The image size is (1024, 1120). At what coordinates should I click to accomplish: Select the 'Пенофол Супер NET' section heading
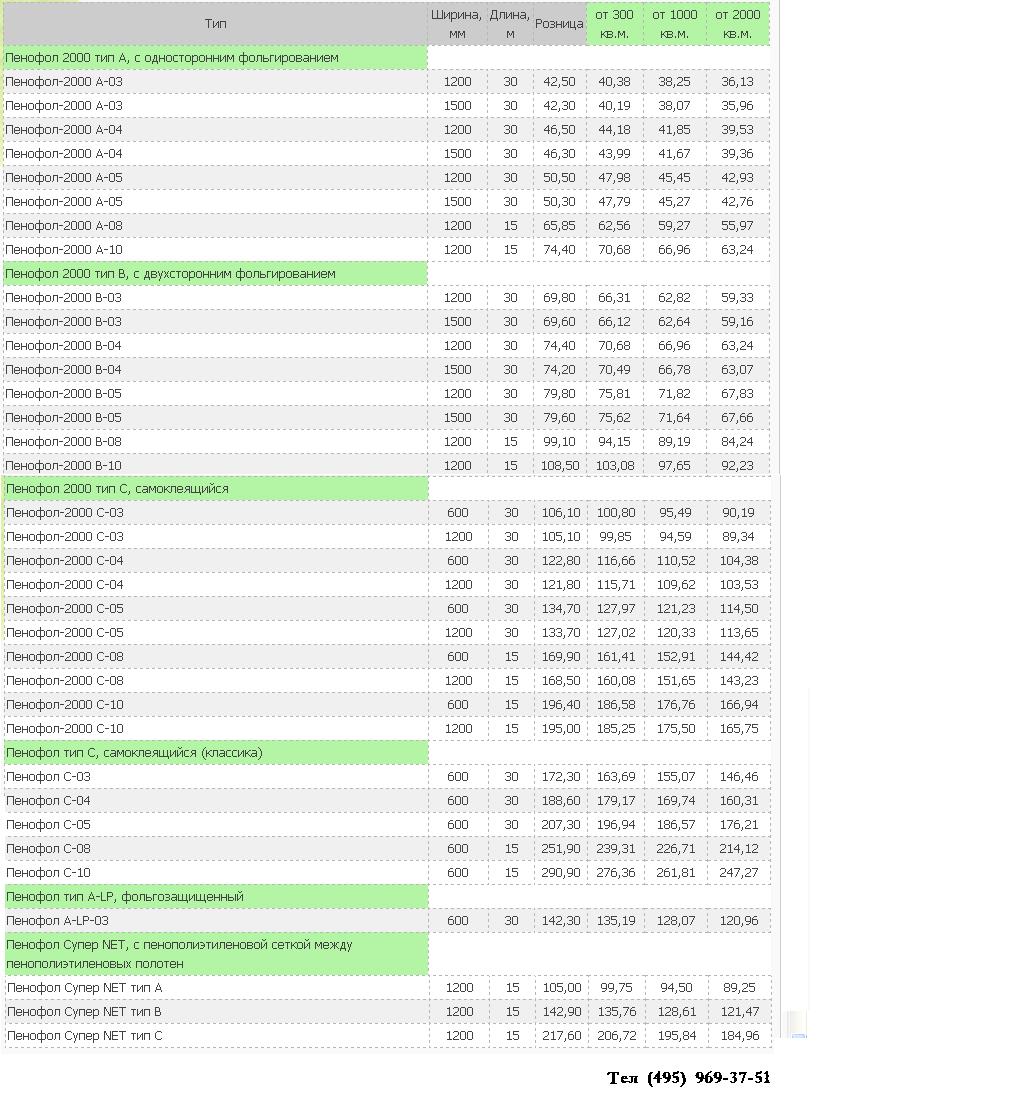(x=216, y=954)
